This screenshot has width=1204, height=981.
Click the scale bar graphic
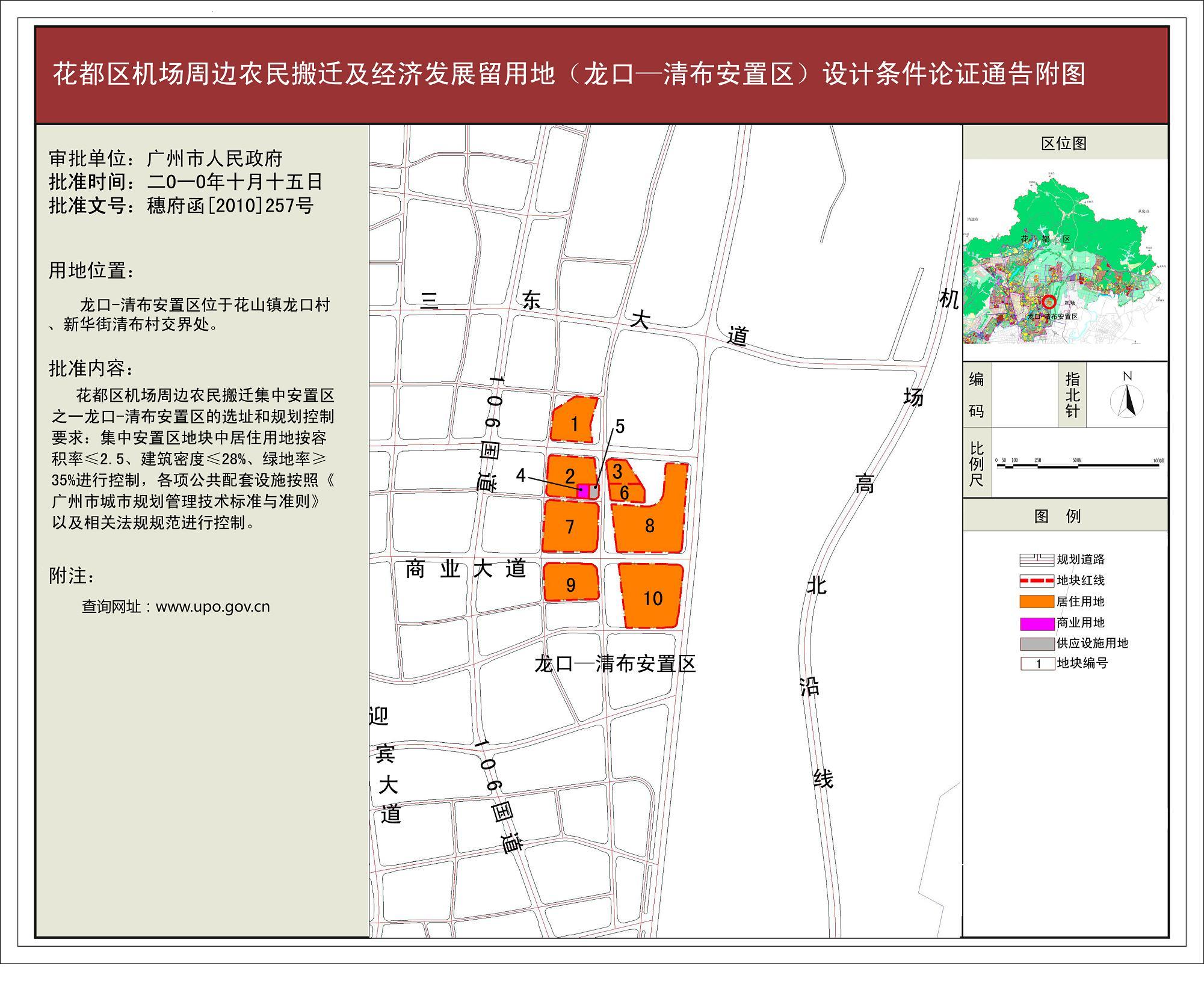(1078, 466)
